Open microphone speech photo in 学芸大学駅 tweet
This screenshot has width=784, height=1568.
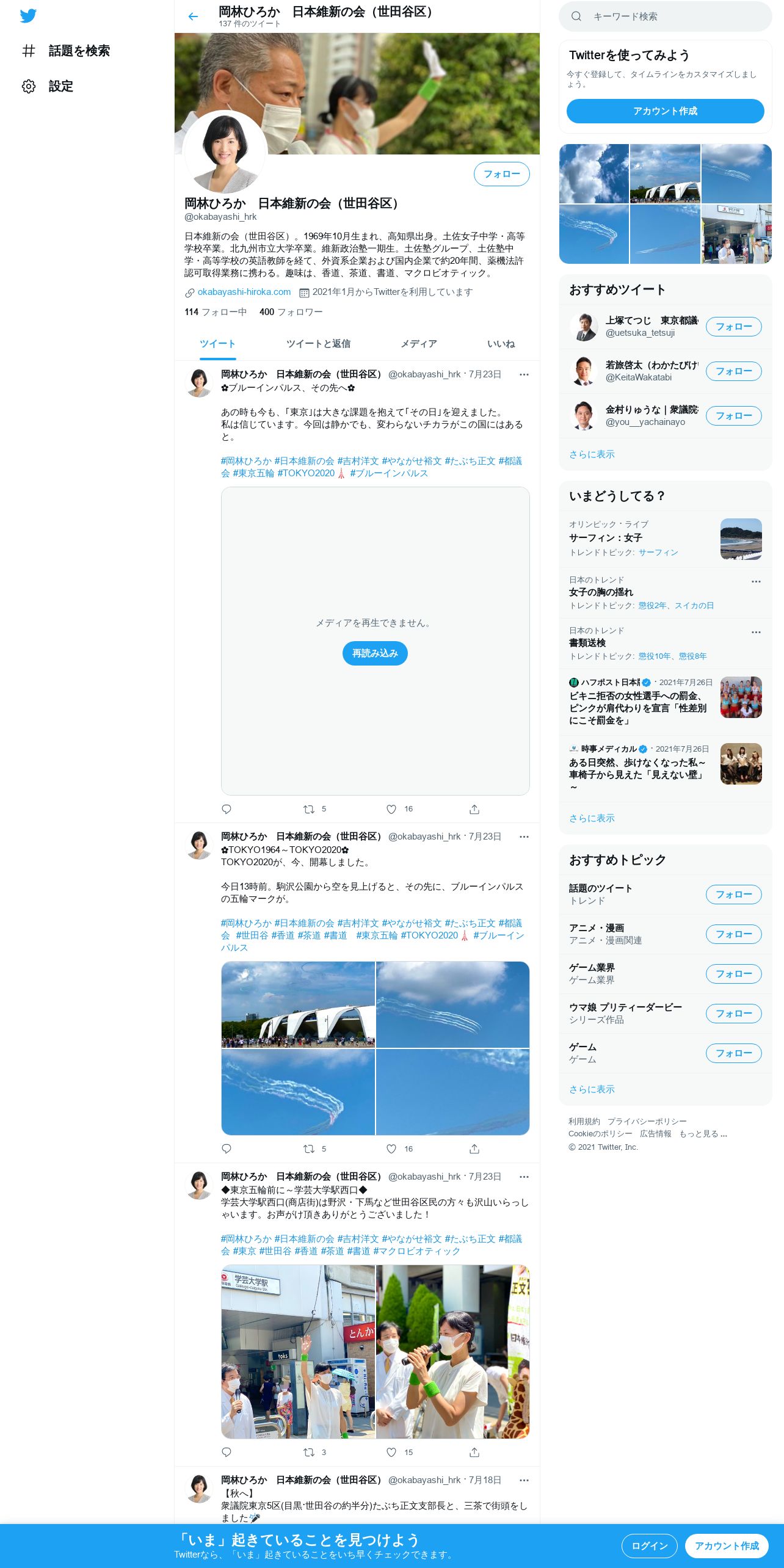click(x=452, y=1351)
